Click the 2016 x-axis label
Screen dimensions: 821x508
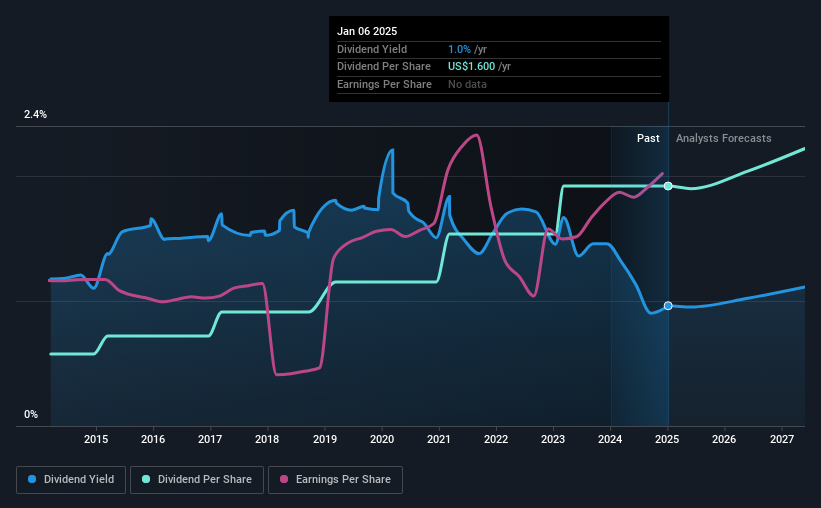click(x=153, y=439)
